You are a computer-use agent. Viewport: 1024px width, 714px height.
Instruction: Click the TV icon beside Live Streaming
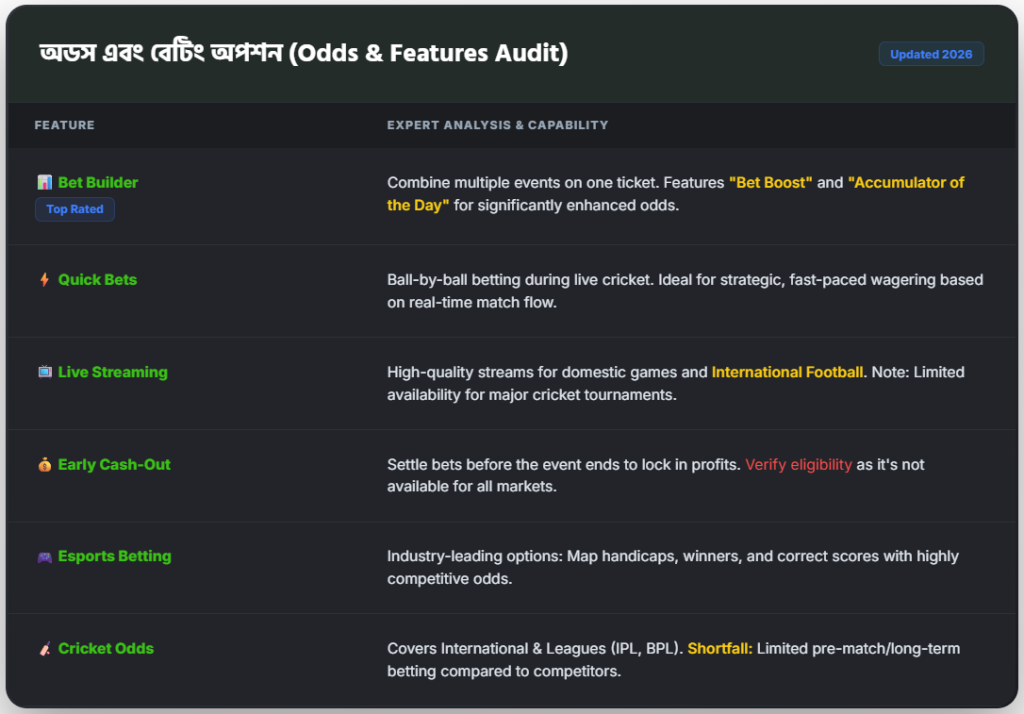pyautogui.click(x=44, y=372)
